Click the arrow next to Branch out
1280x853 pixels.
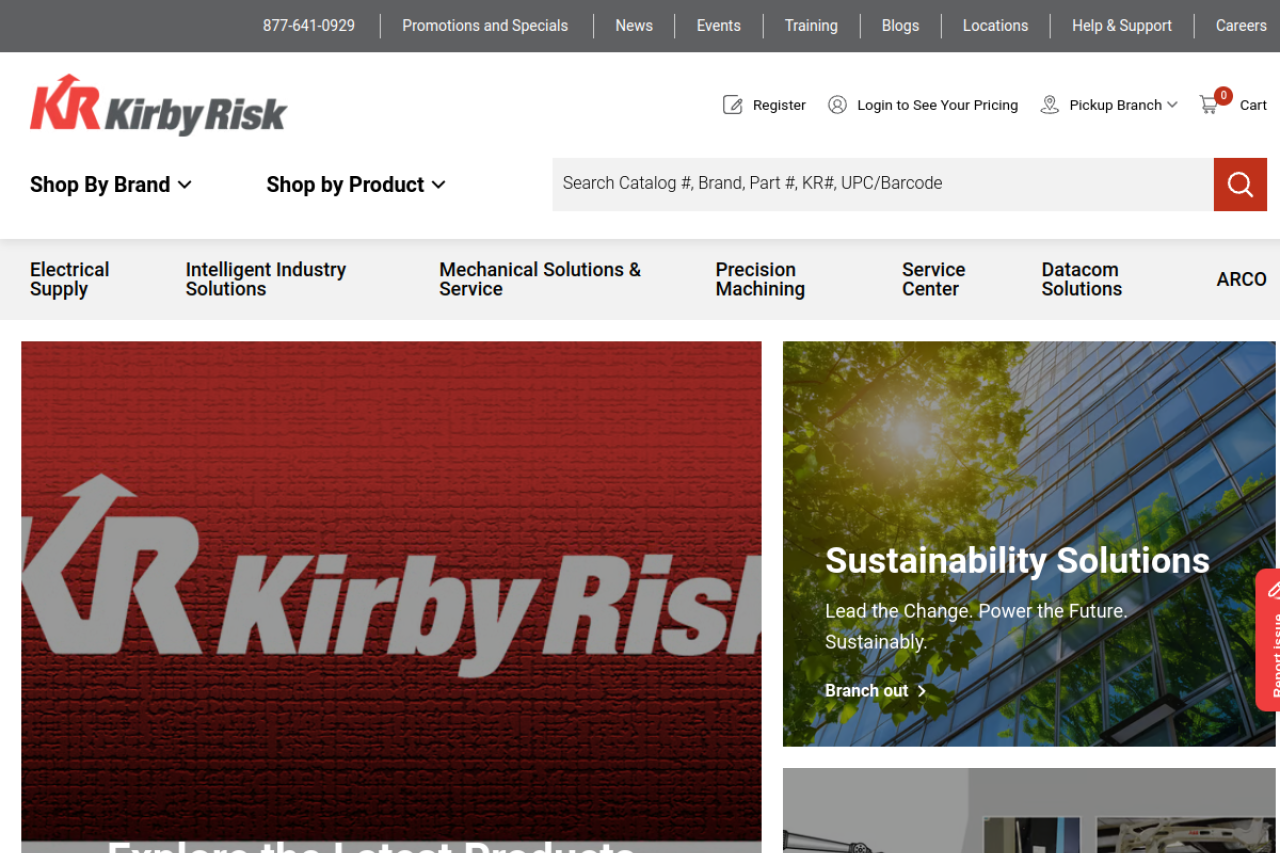click(922, 691)
